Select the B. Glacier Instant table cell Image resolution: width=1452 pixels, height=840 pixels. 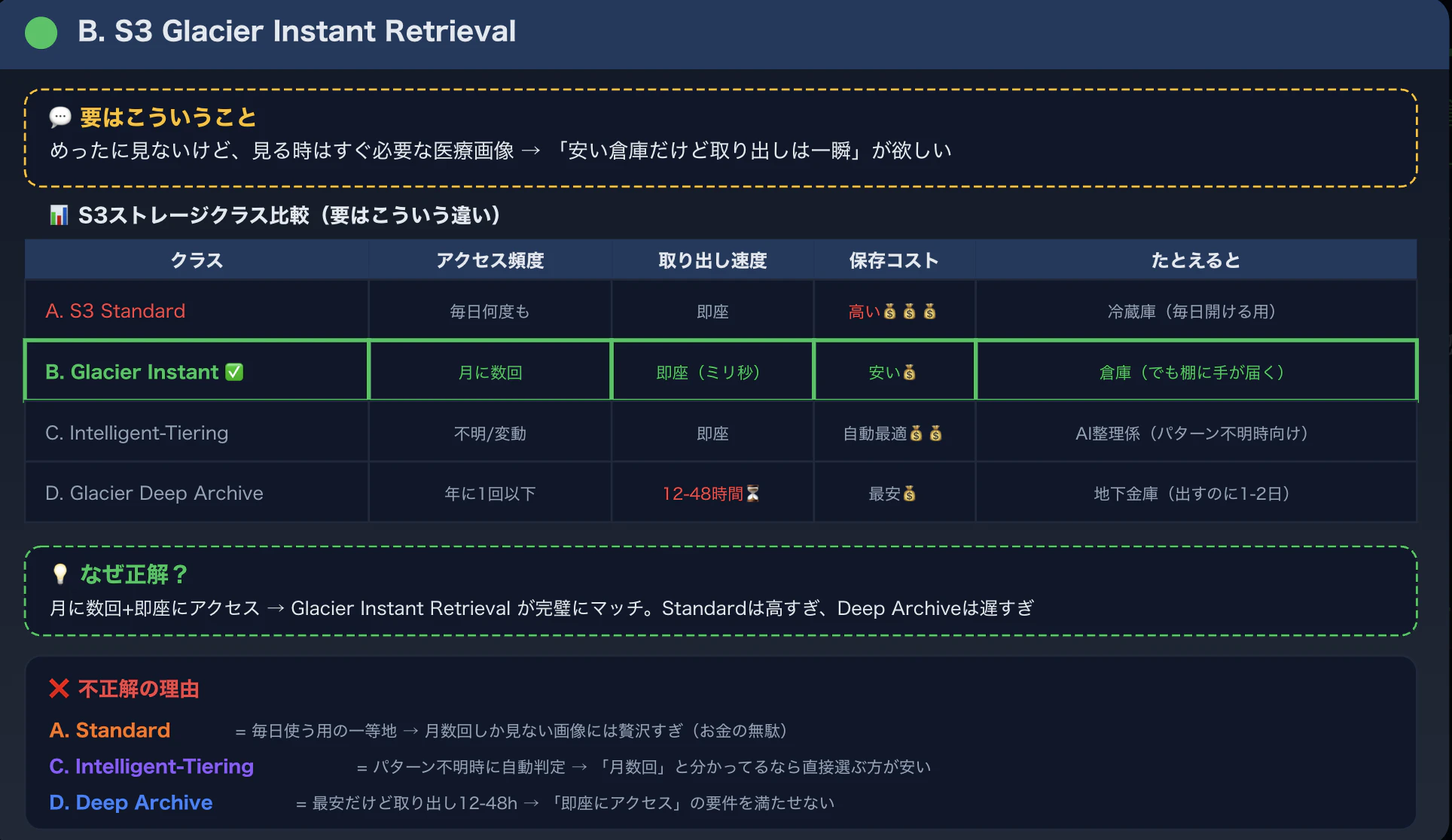click(197, 372)
